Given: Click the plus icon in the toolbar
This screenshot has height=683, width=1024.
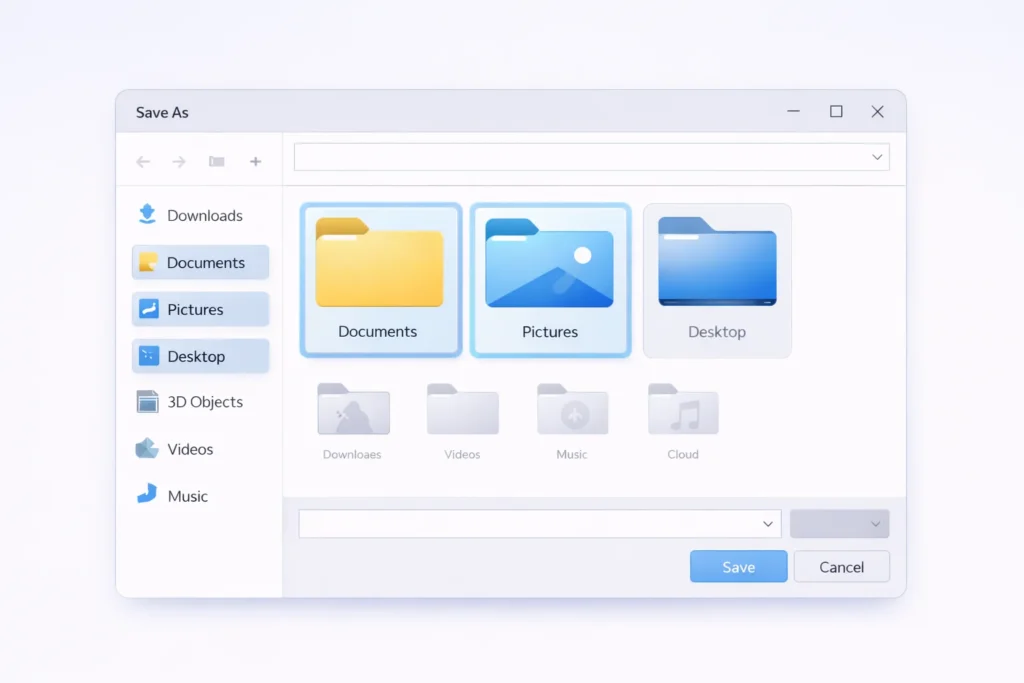Looking at the screenshot, I should 256,160.
